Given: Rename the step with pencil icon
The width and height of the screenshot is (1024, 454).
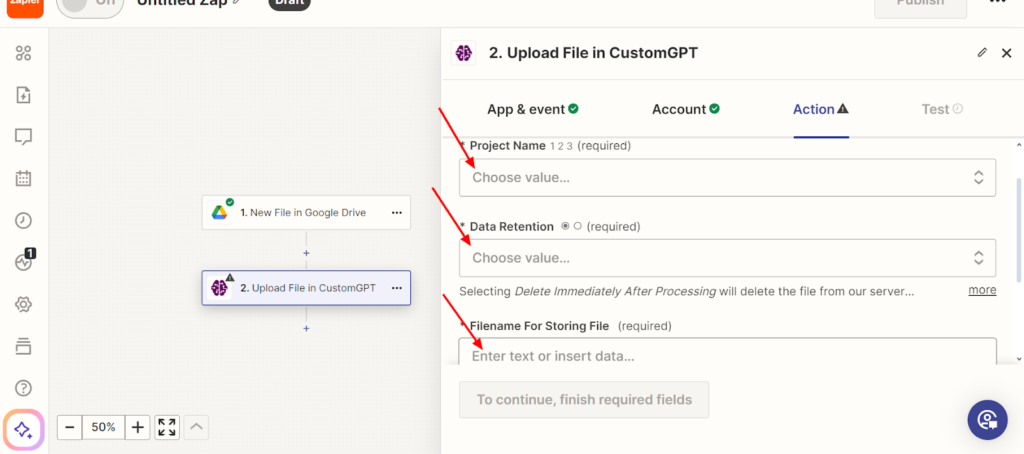Looking at the screenshot, I should click(x=982, y=53).
